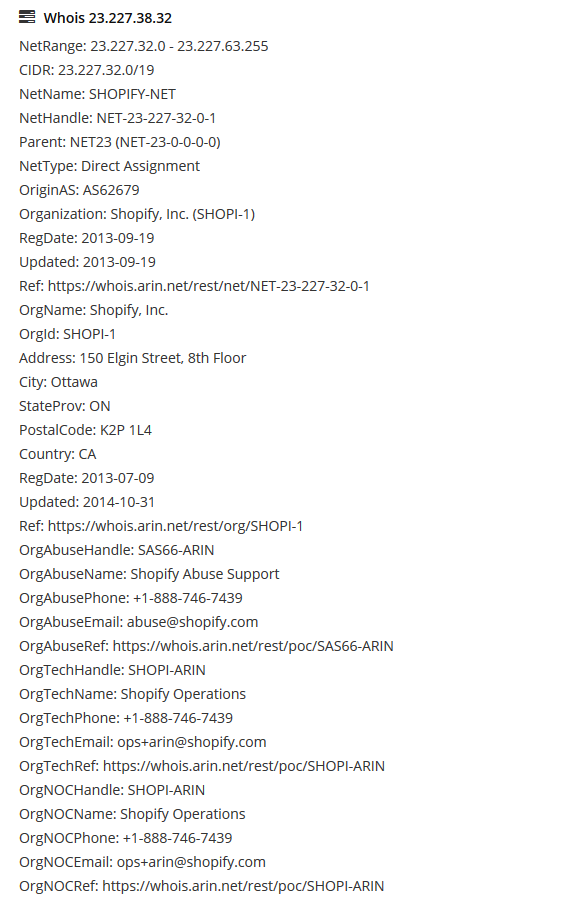Open the NET-23-227-32-0-1 ARIN ref link

click(x=208, y=286)
